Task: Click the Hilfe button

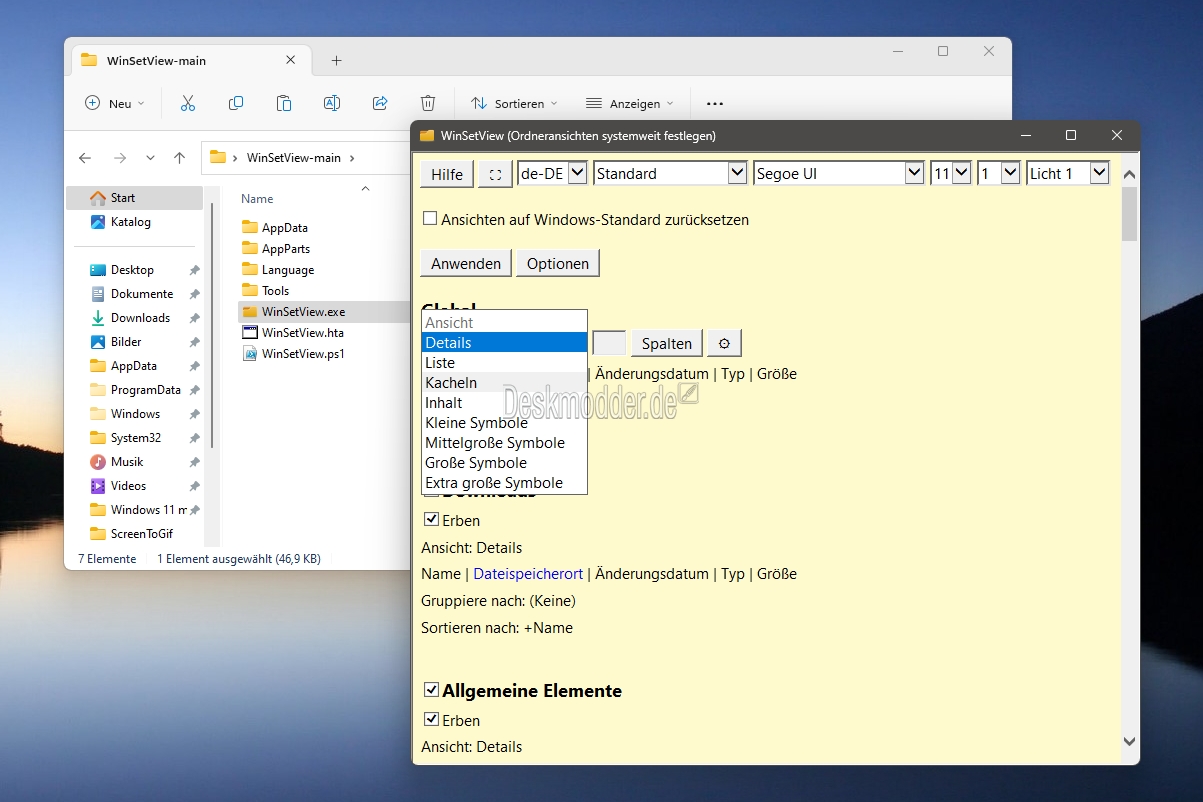Action: (x=447, y=174)
